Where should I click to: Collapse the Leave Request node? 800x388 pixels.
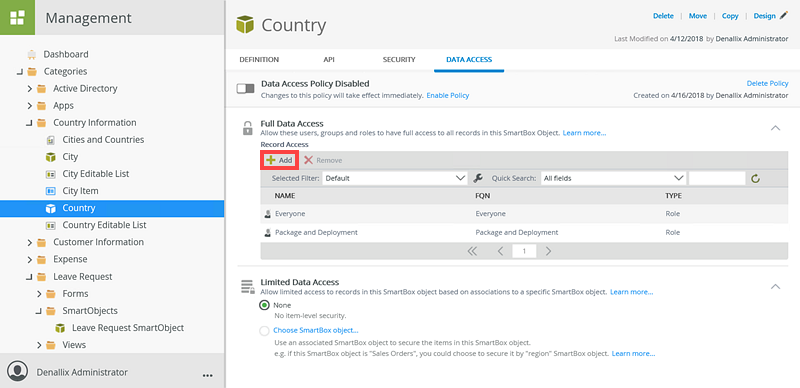[29, 277]
